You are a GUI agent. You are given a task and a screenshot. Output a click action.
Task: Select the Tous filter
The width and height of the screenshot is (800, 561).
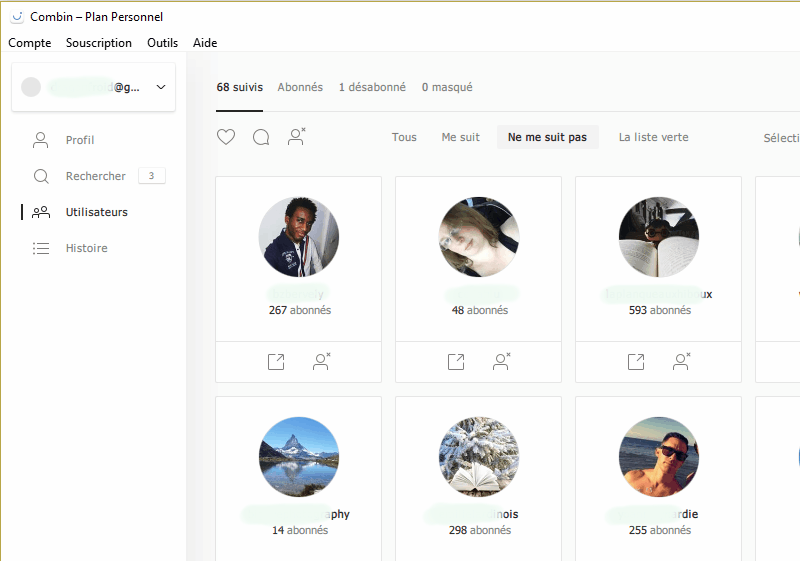tap(404, 137)
